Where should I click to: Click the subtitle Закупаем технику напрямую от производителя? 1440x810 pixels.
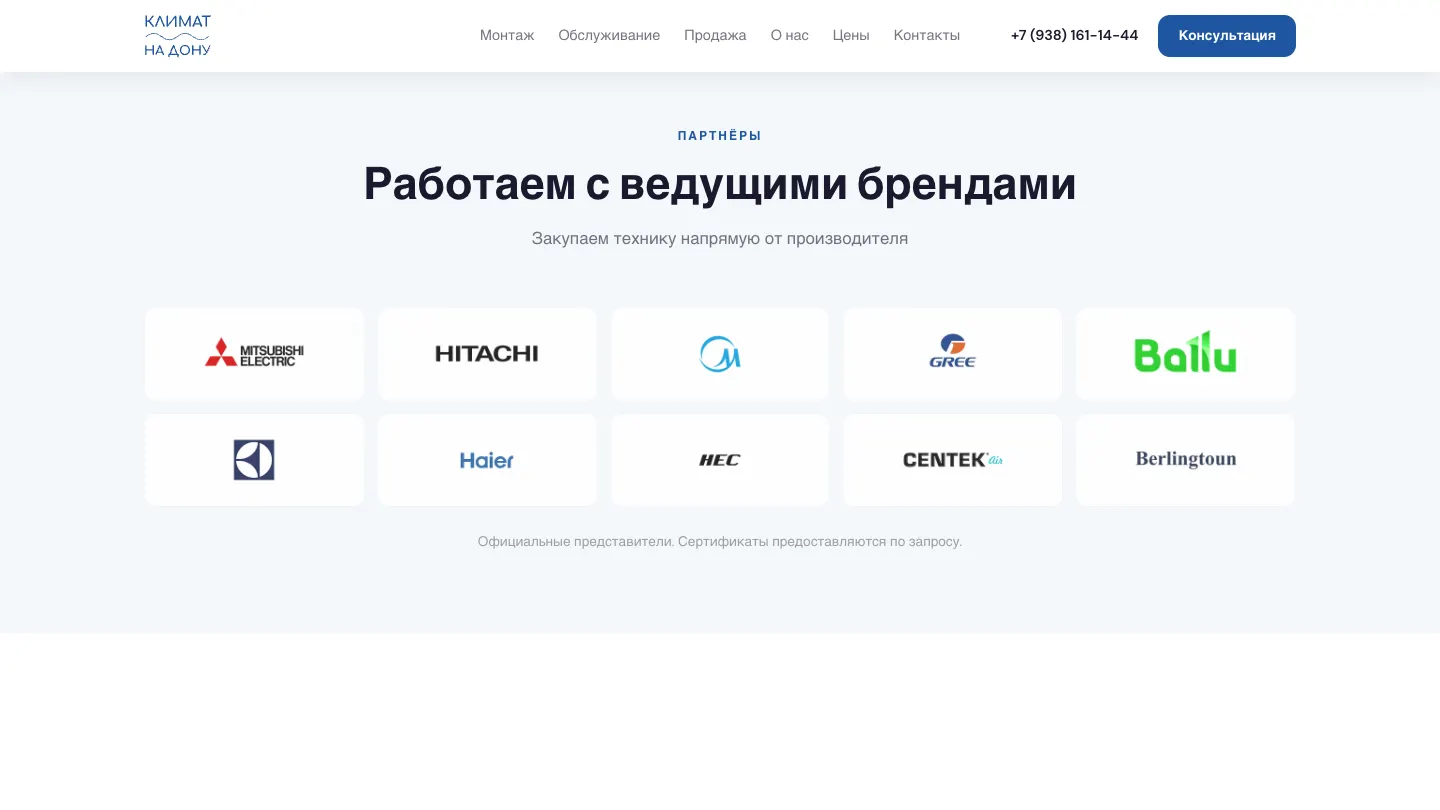pos(720,239)
